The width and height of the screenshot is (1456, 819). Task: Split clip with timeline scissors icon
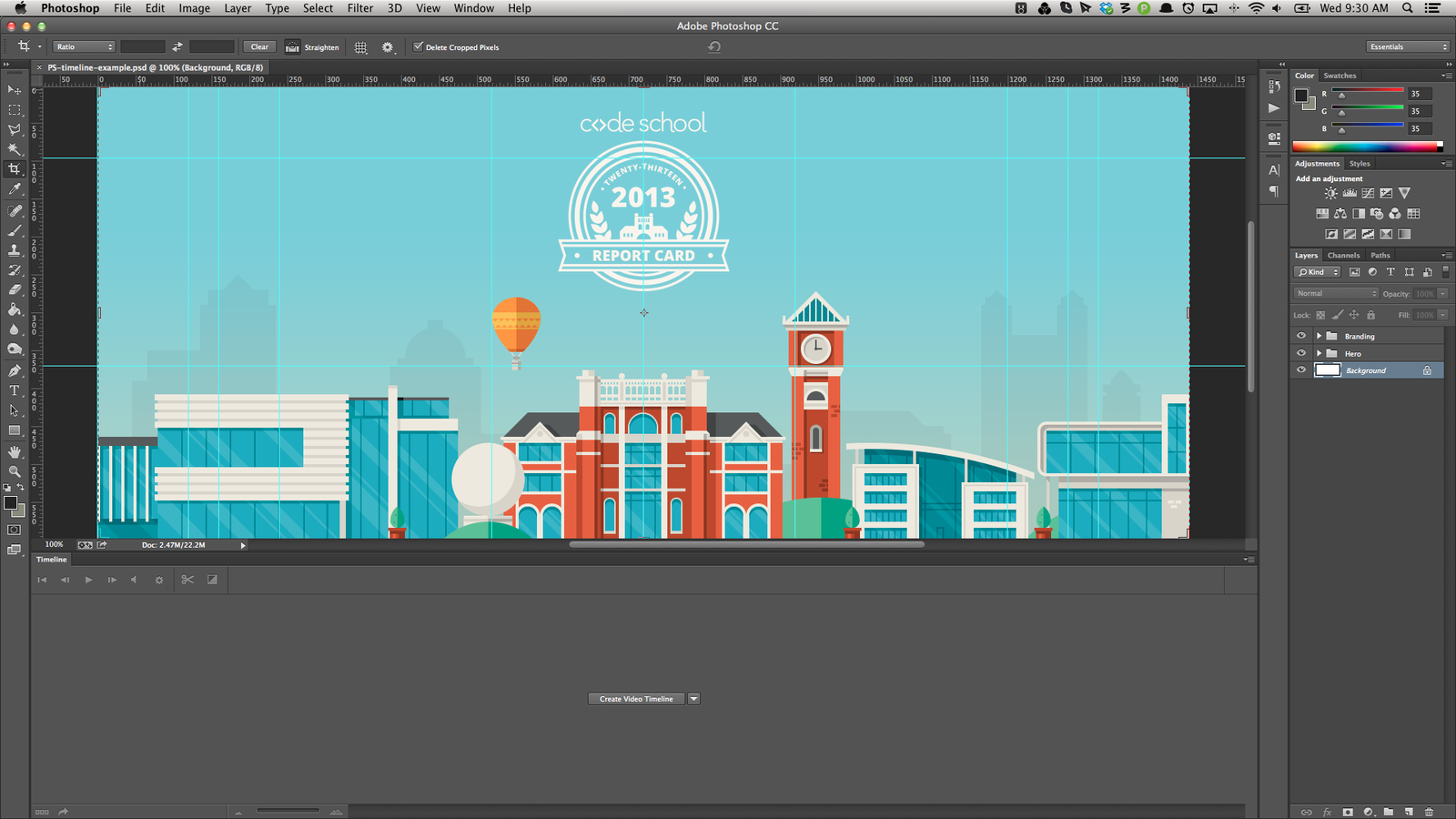click(187, 580)
